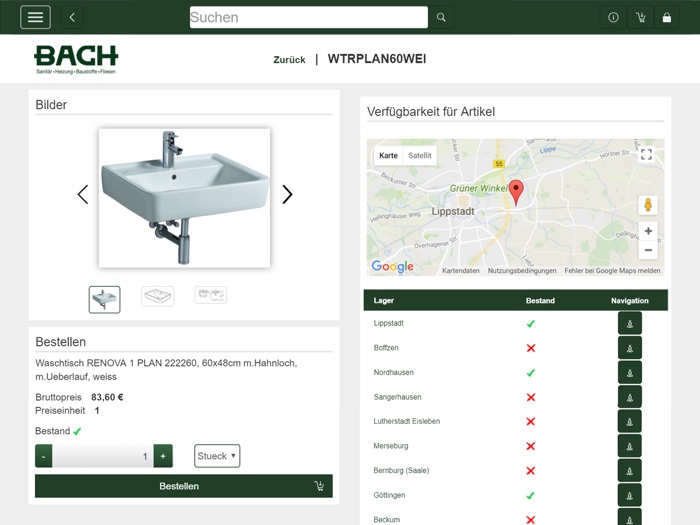
Task: Zoom out on the map
Action: [x=648, y=250]
